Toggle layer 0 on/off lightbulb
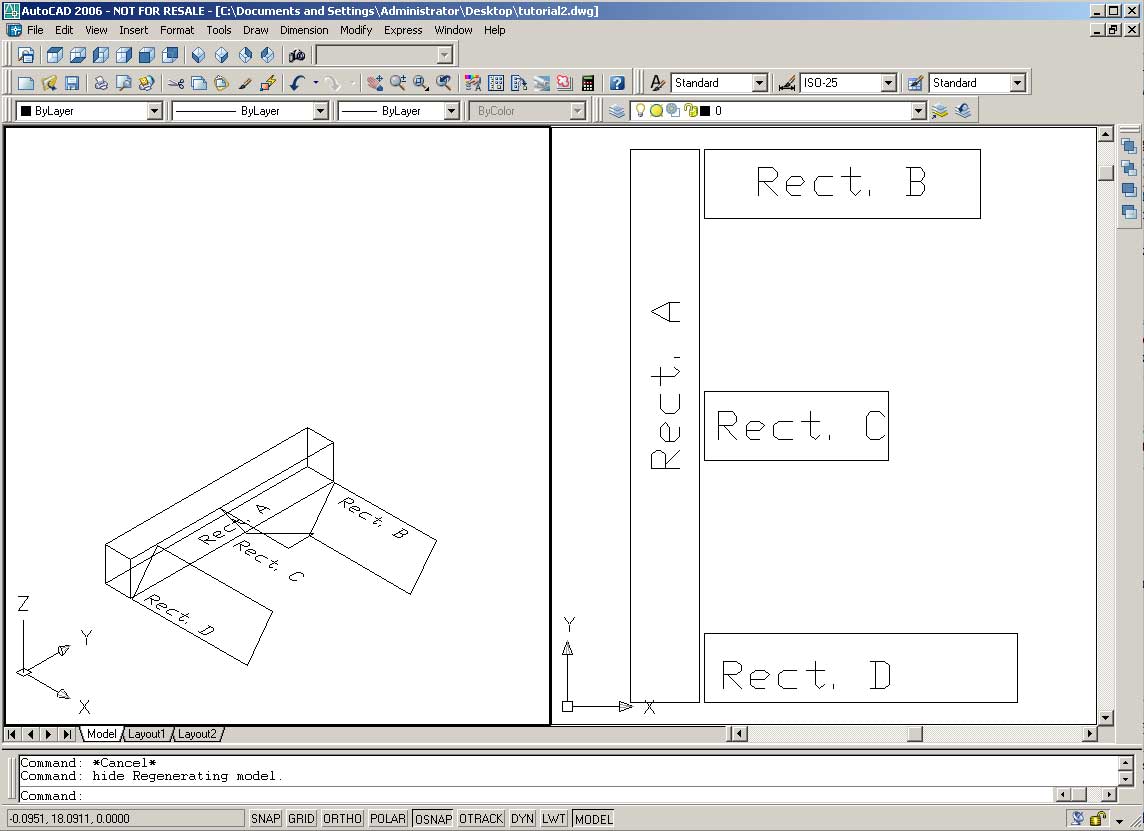 pyautogui.click(x=640, y=111)
